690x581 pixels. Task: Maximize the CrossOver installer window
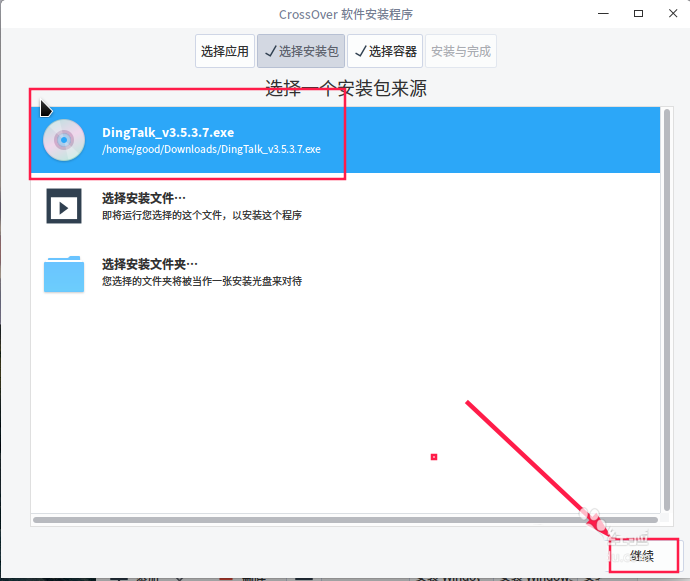(638, 14)
